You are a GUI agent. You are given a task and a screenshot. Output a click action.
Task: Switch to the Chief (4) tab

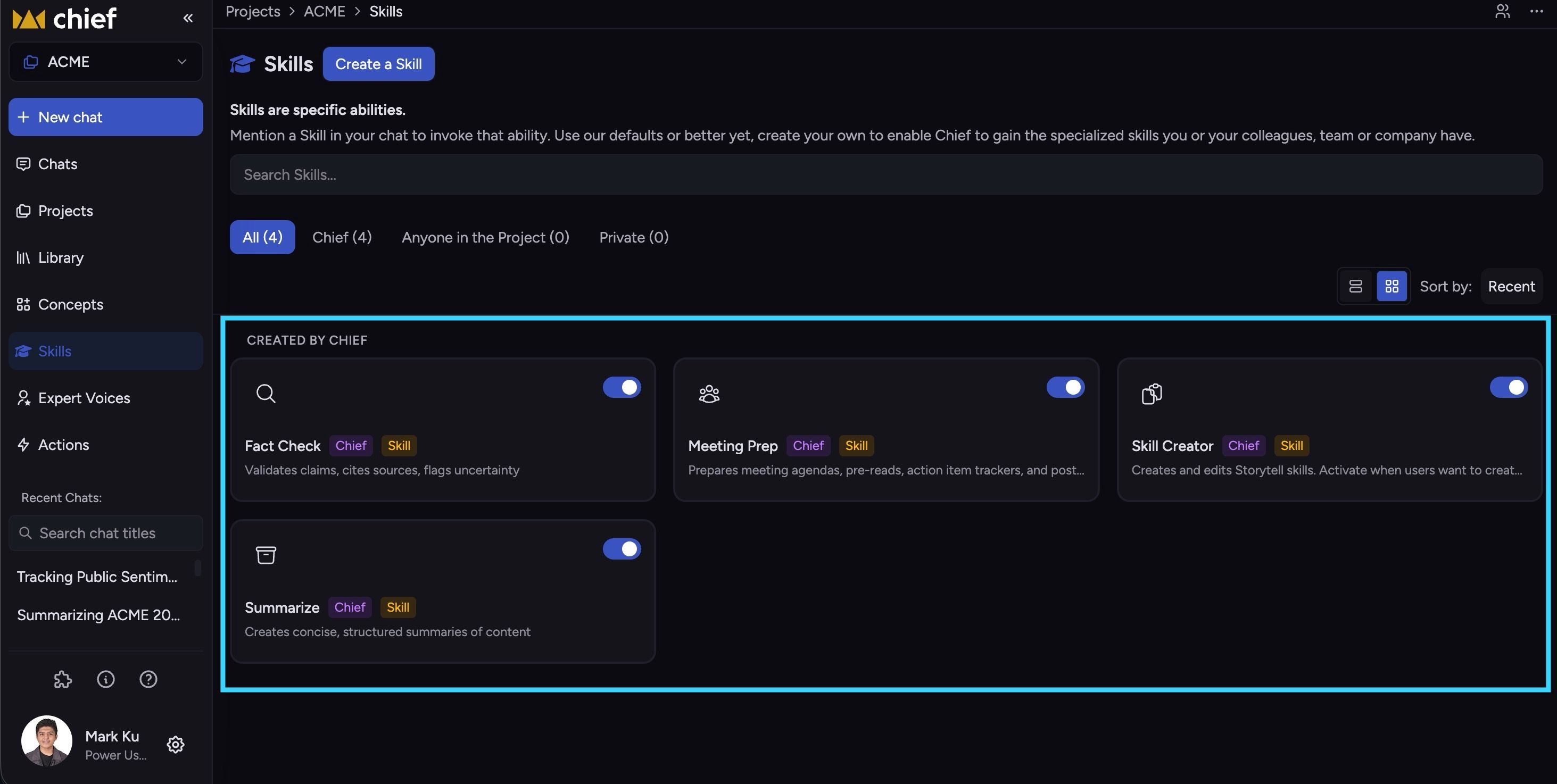[x=342, y=237]
